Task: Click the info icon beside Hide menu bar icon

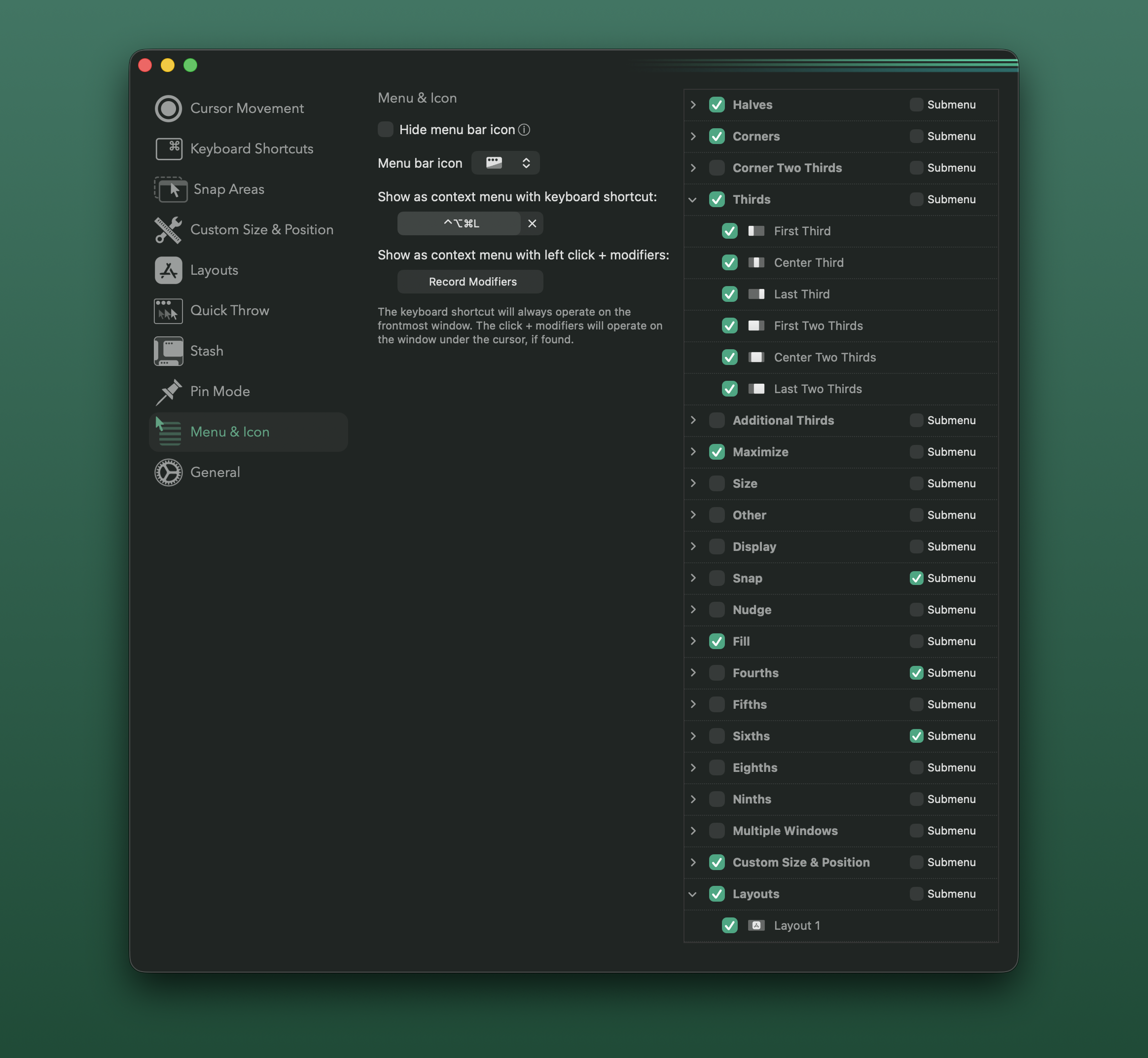Action: pos(524,130)
